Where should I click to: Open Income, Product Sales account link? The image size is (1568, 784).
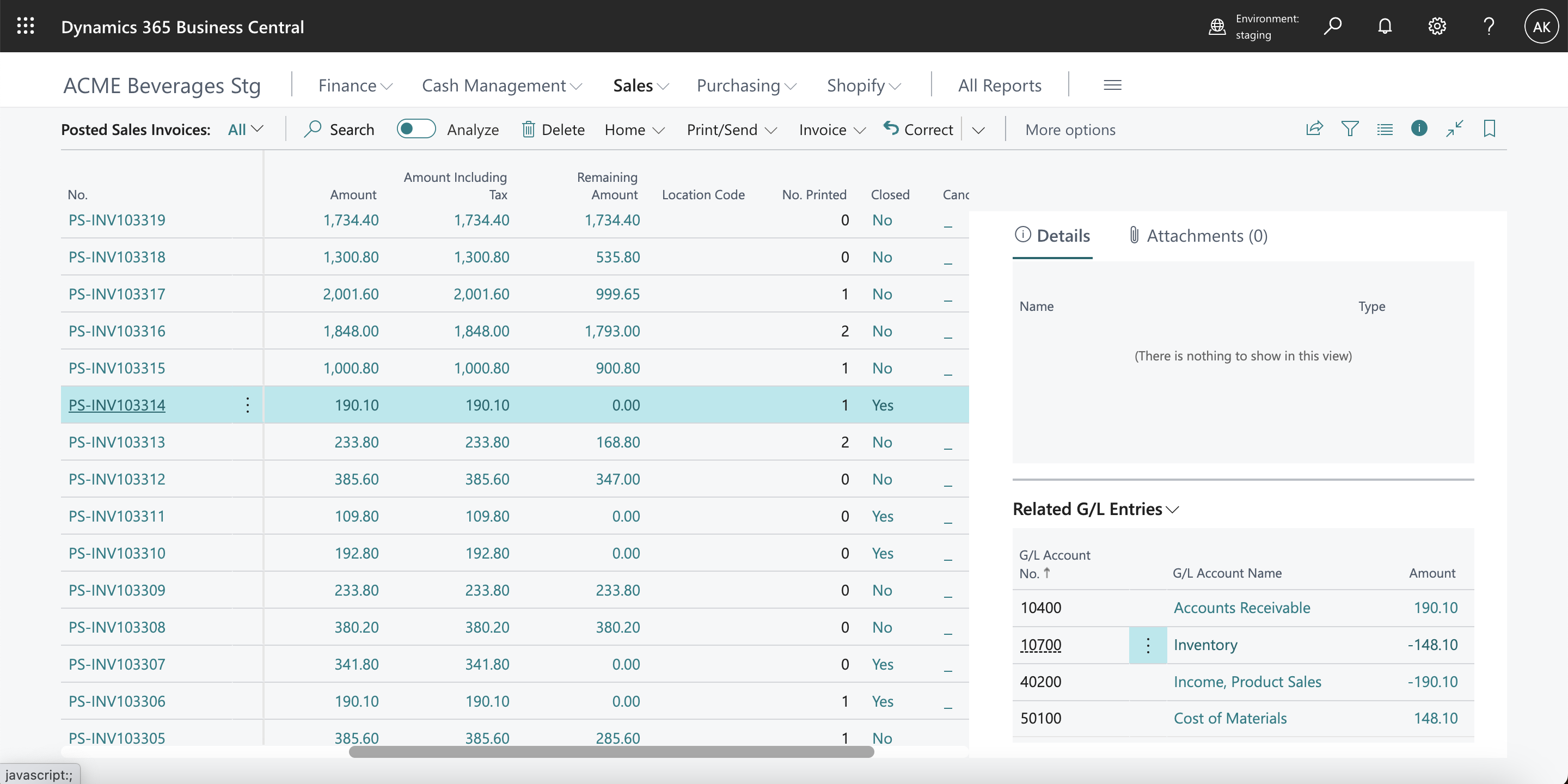[1247, 682]
